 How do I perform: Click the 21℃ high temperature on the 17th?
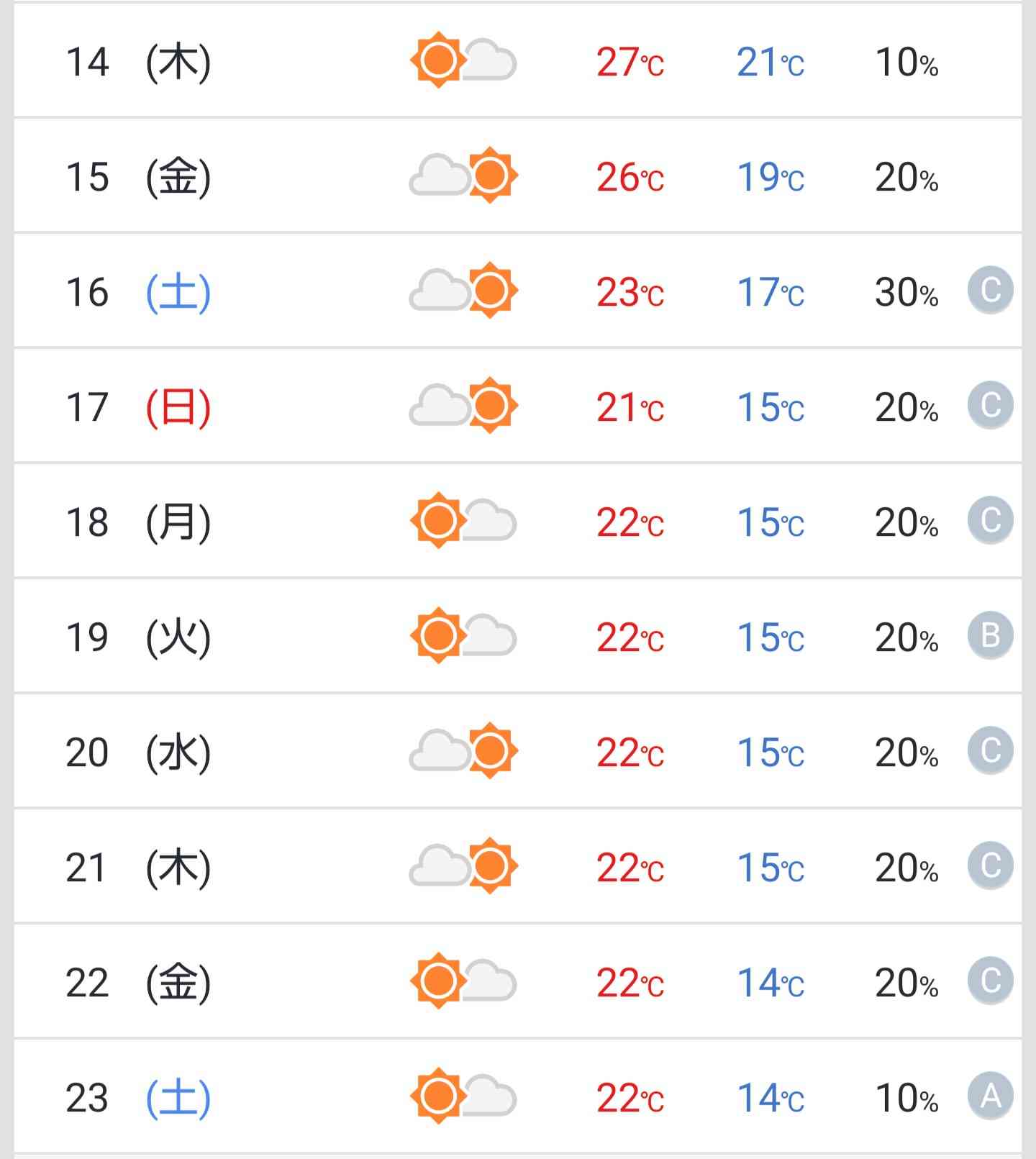tap(630, 407)
